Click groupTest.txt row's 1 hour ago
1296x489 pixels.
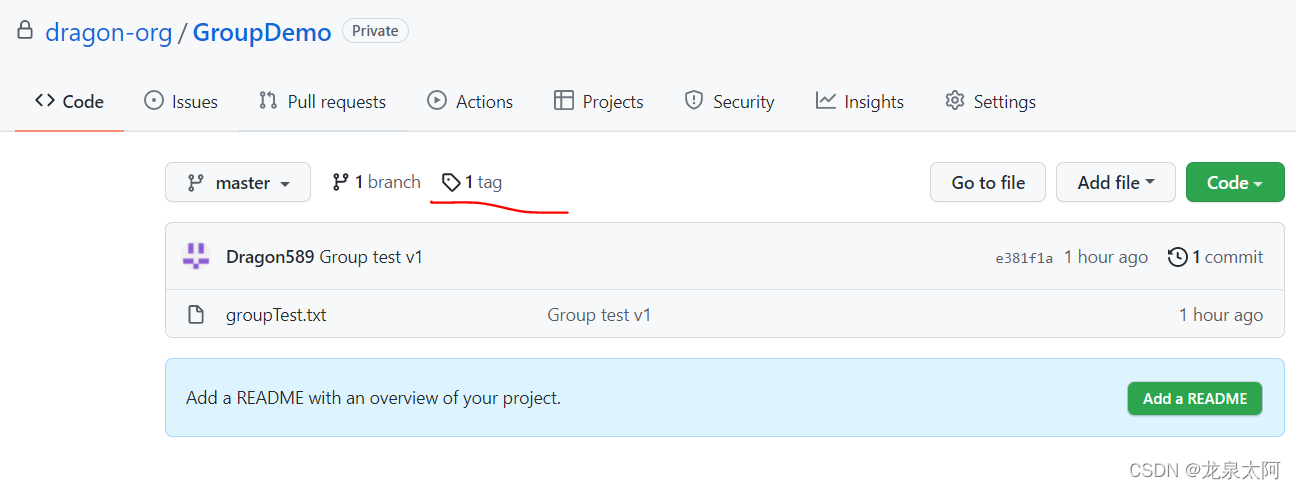(x=1221, y=315)
